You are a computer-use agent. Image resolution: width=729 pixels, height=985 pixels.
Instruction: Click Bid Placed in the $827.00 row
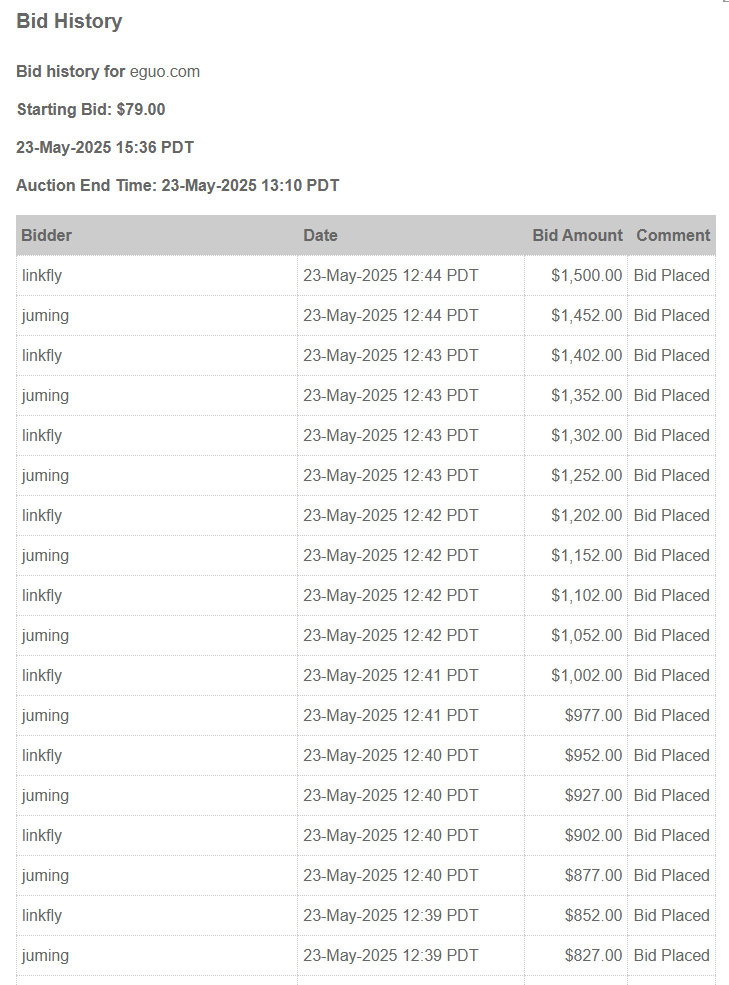click(671, 956)
